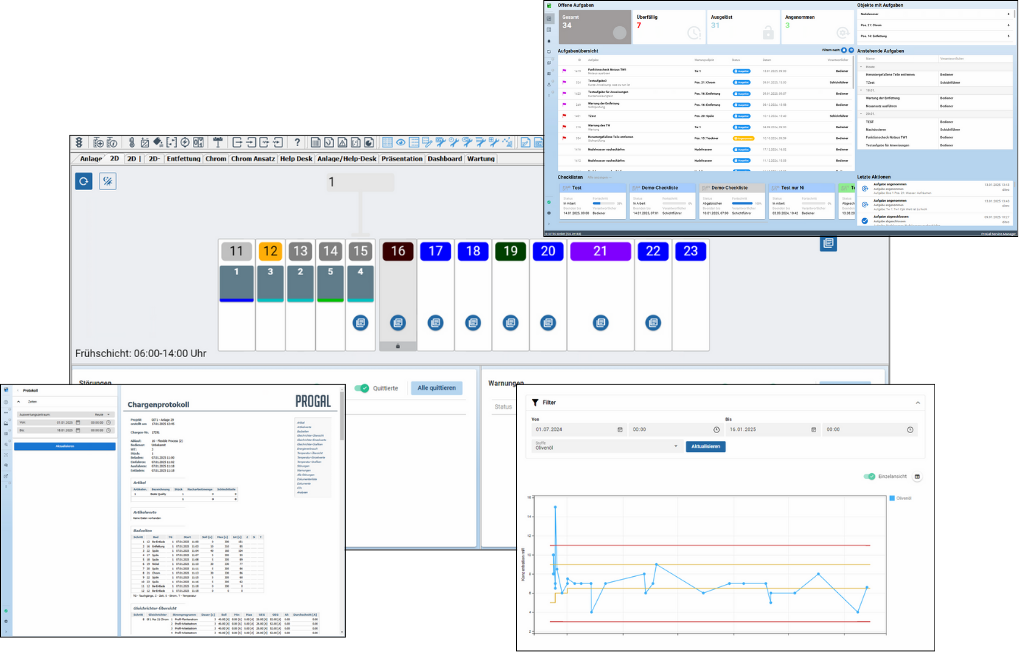Click the Aktualisieren button in the Filter panel
The width and height of the screenshot is (1019, 652).
point(705,447)
